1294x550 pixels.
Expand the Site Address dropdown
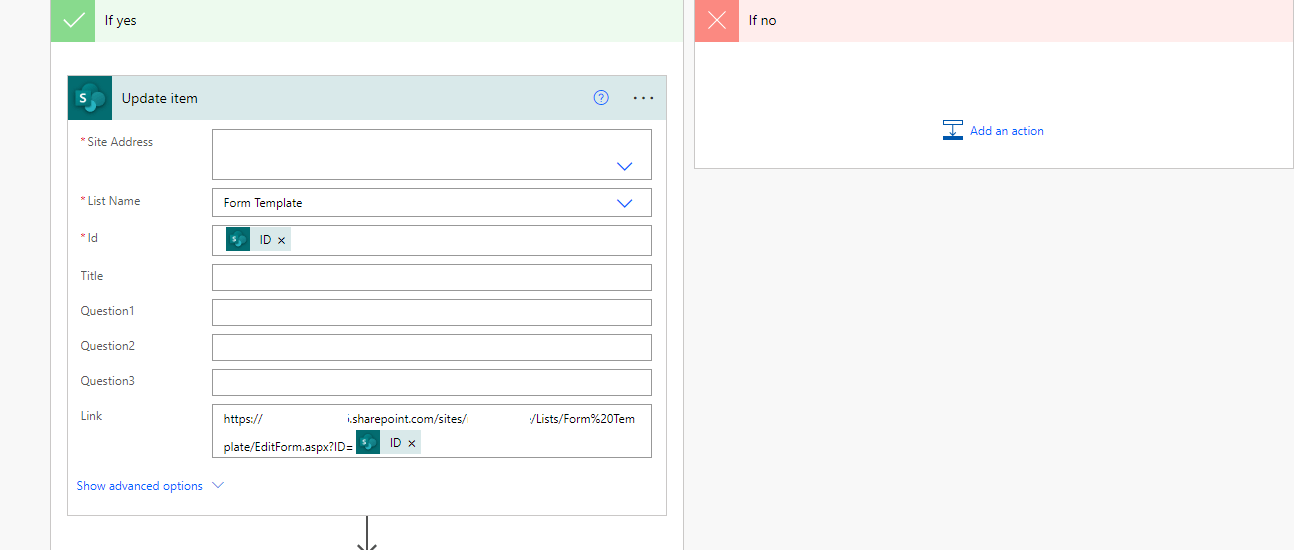tap(625, 166)
